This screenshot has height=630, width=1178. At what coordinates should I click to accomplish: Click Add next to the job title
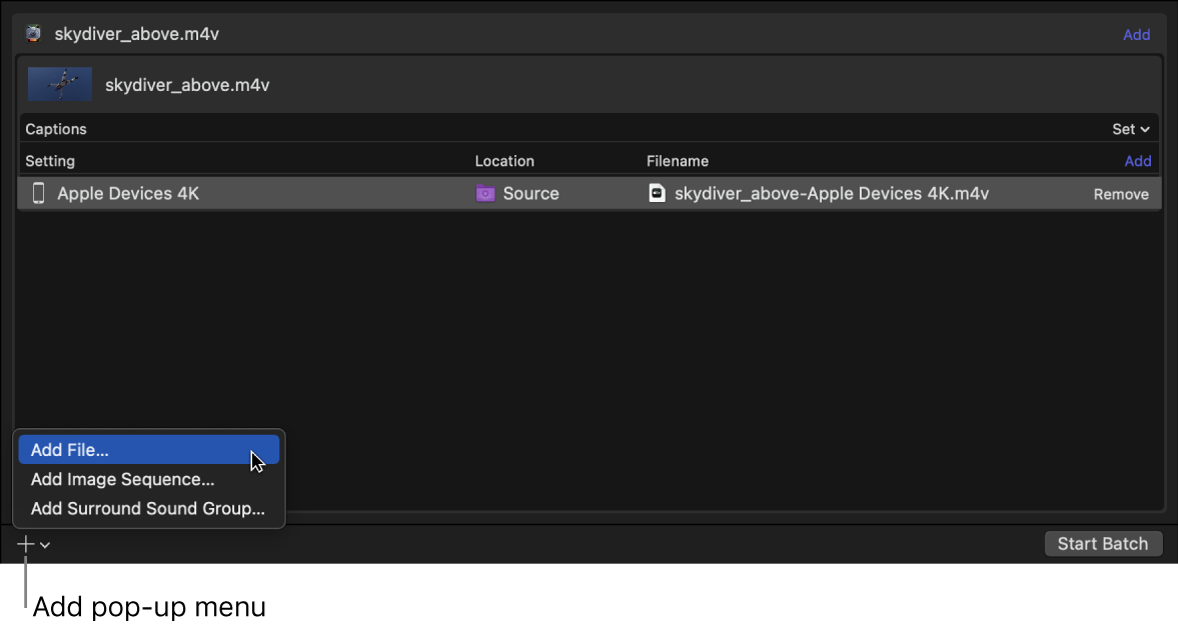tap(1137, 34)
